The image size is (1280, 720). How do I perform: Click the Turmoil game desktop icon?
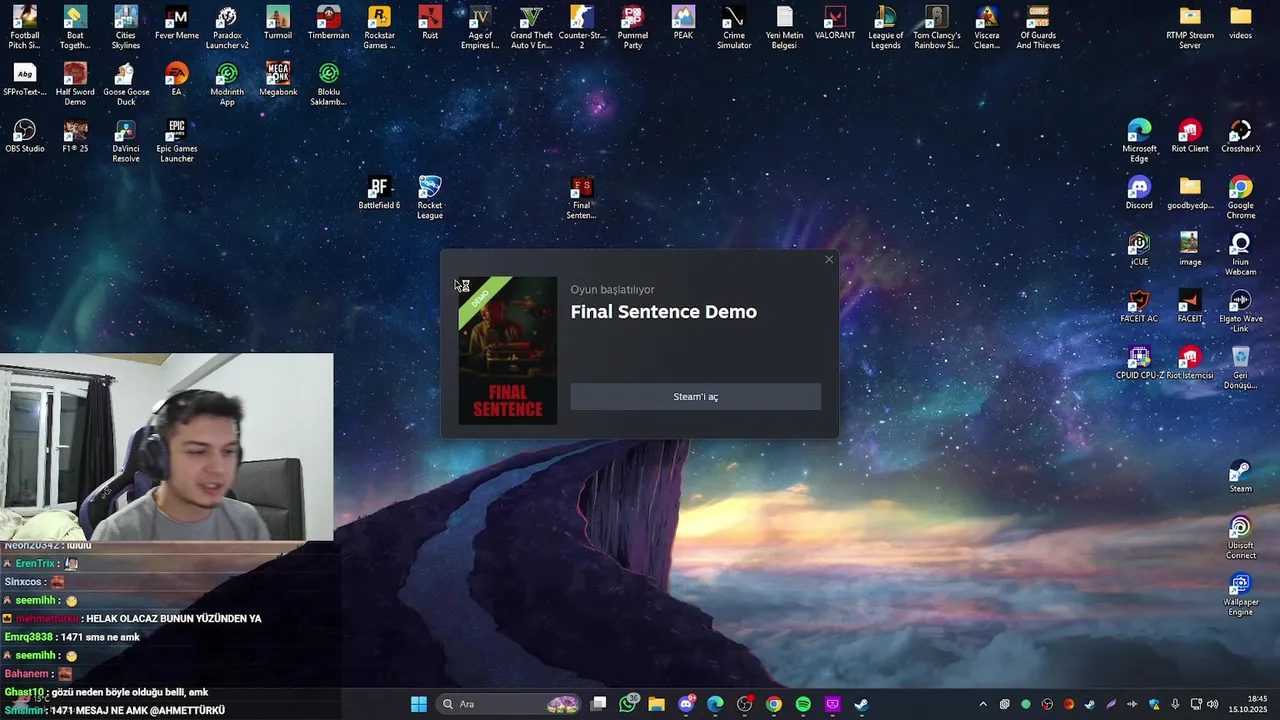coord(278,23)
